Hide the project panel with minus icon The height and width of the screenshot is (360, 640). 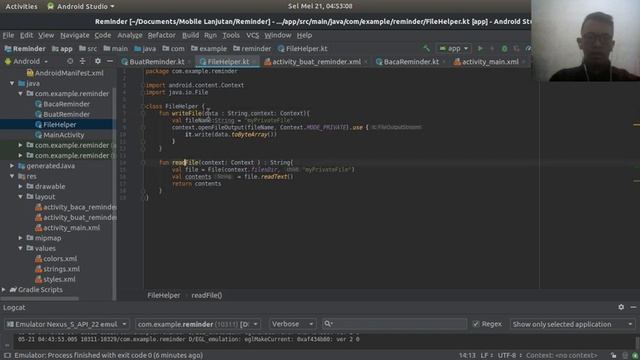point(110,61)
